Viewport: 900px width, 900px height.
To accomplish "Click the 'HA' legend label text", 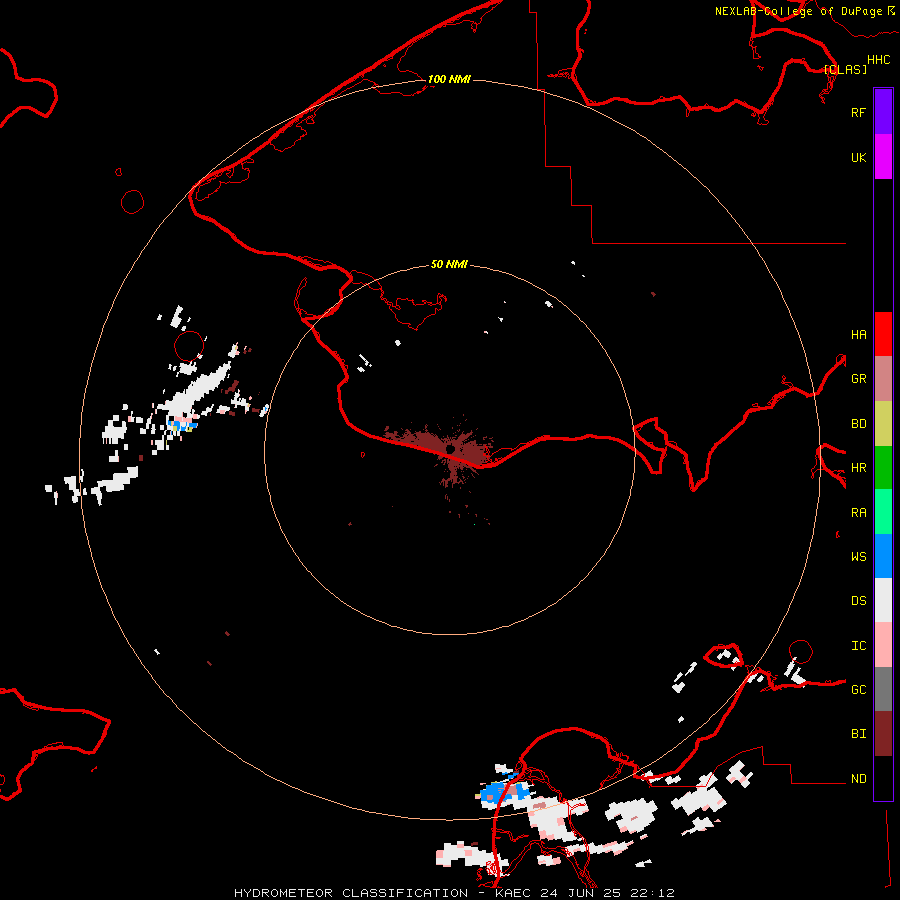I will coord(858,334).
